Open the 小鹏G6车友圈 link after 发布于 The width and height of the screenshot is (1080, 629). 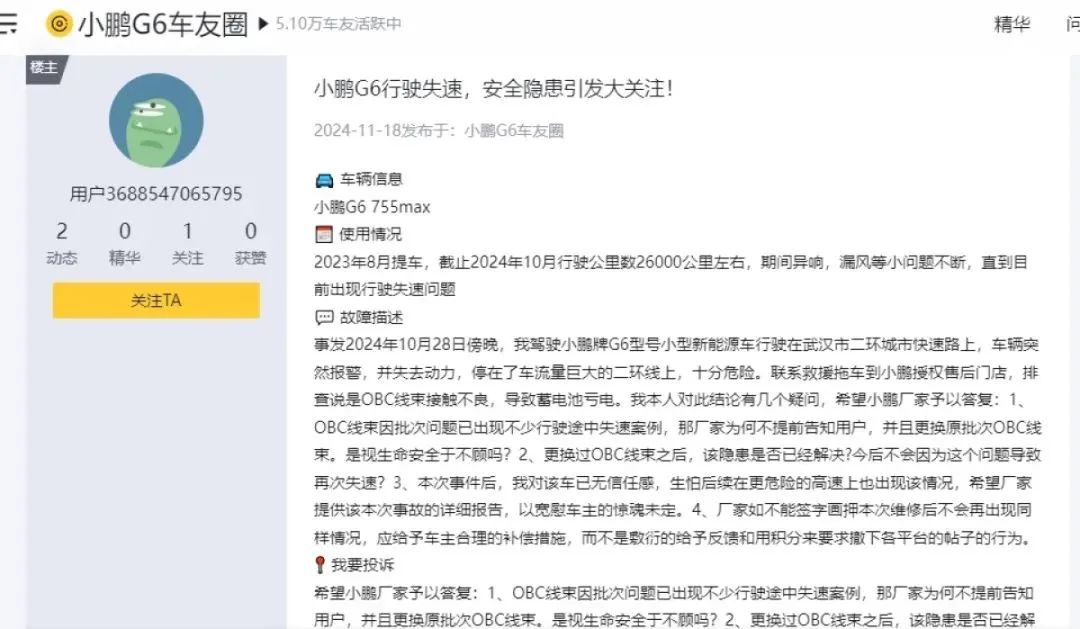pyautogui.click(x=514, y=131)
